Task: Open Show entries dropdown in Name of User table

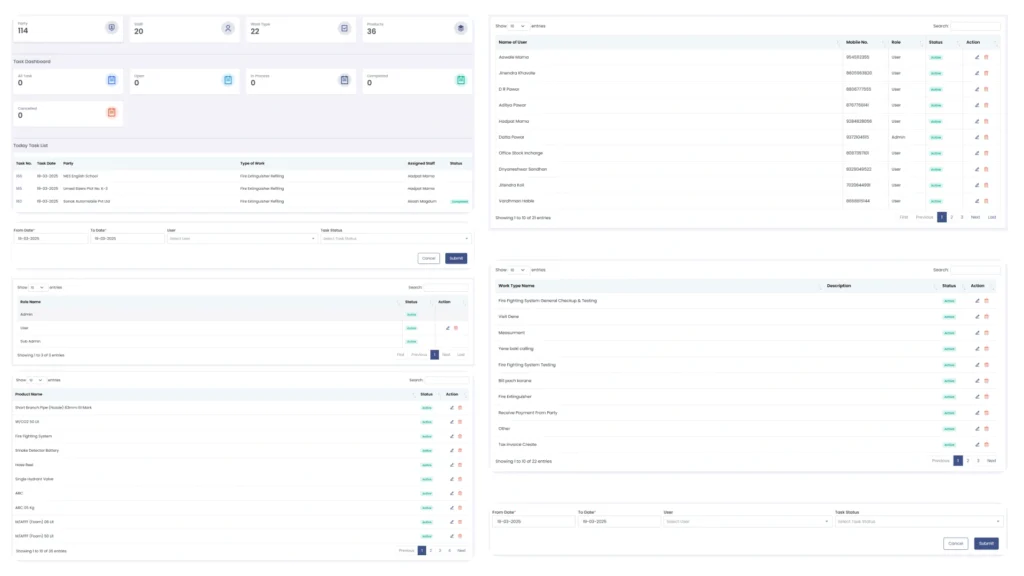Action: tap(518, 26)
